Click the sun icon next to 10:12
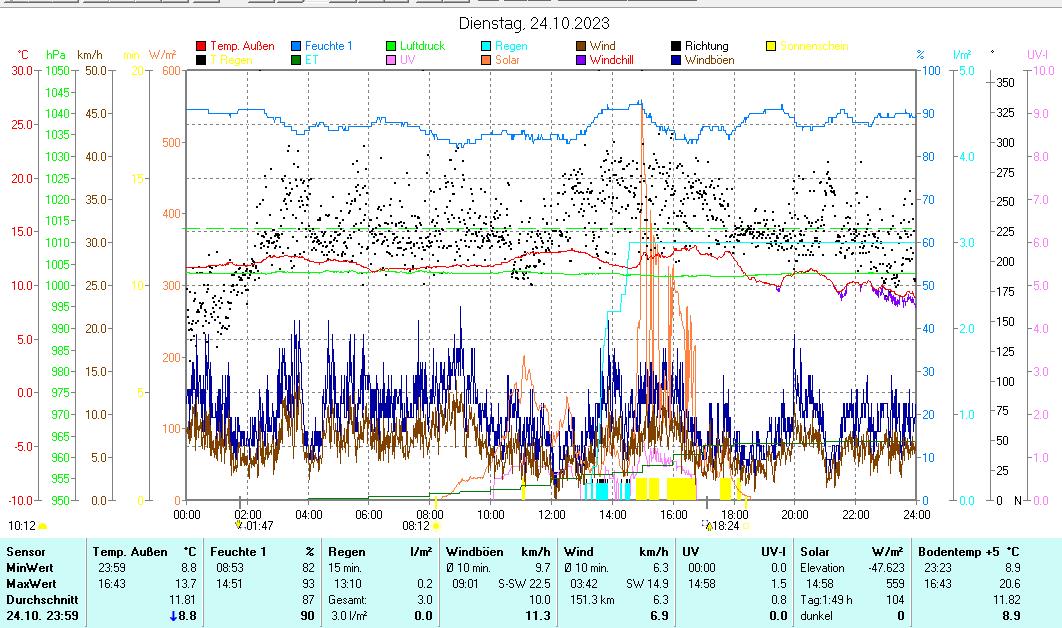The image size is (1062, 628). coord(43,526)
